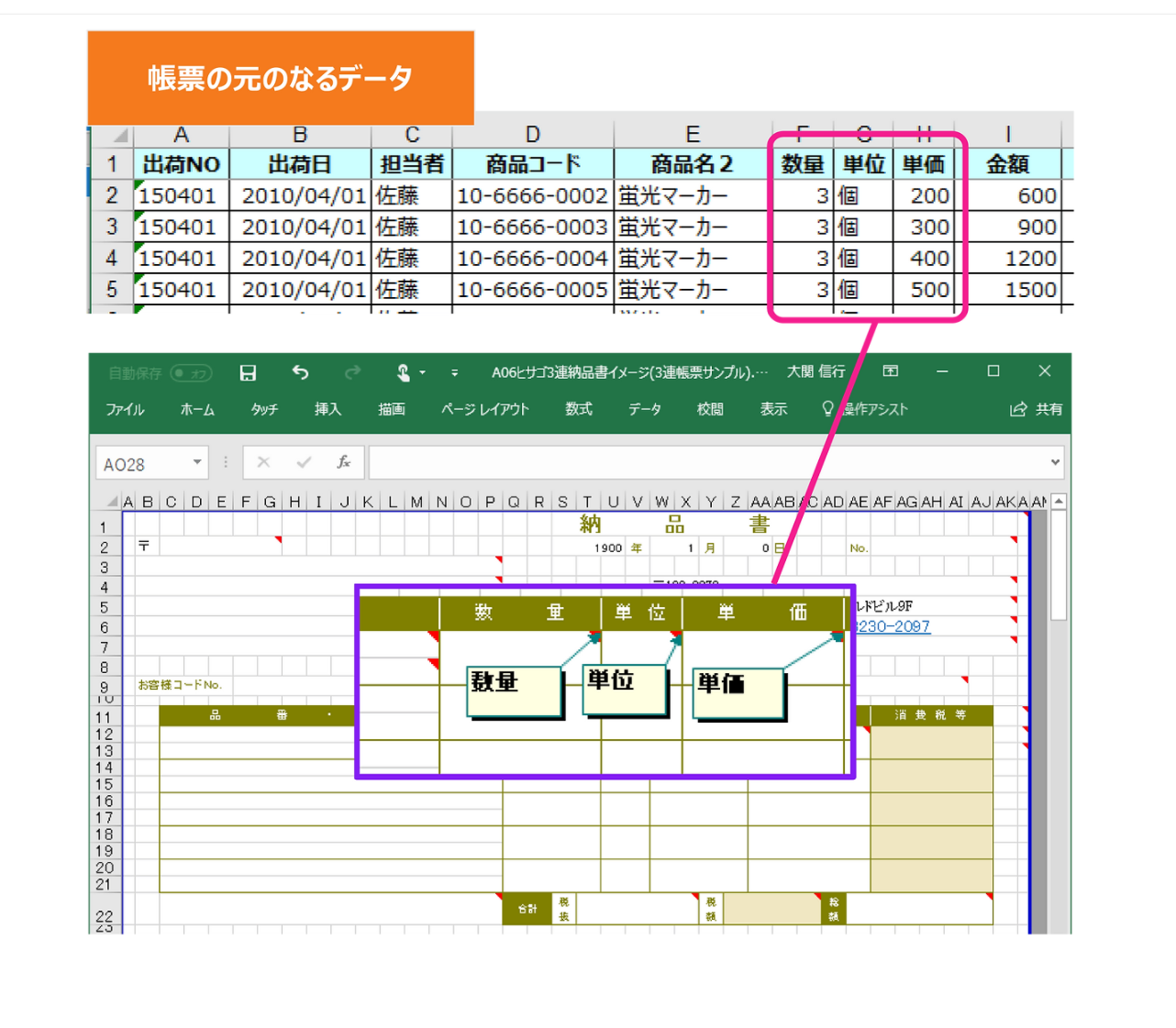Cancel entry with the X in formula bar
This screenshot has height=1028, width=1176.
[x=263, y=462]
